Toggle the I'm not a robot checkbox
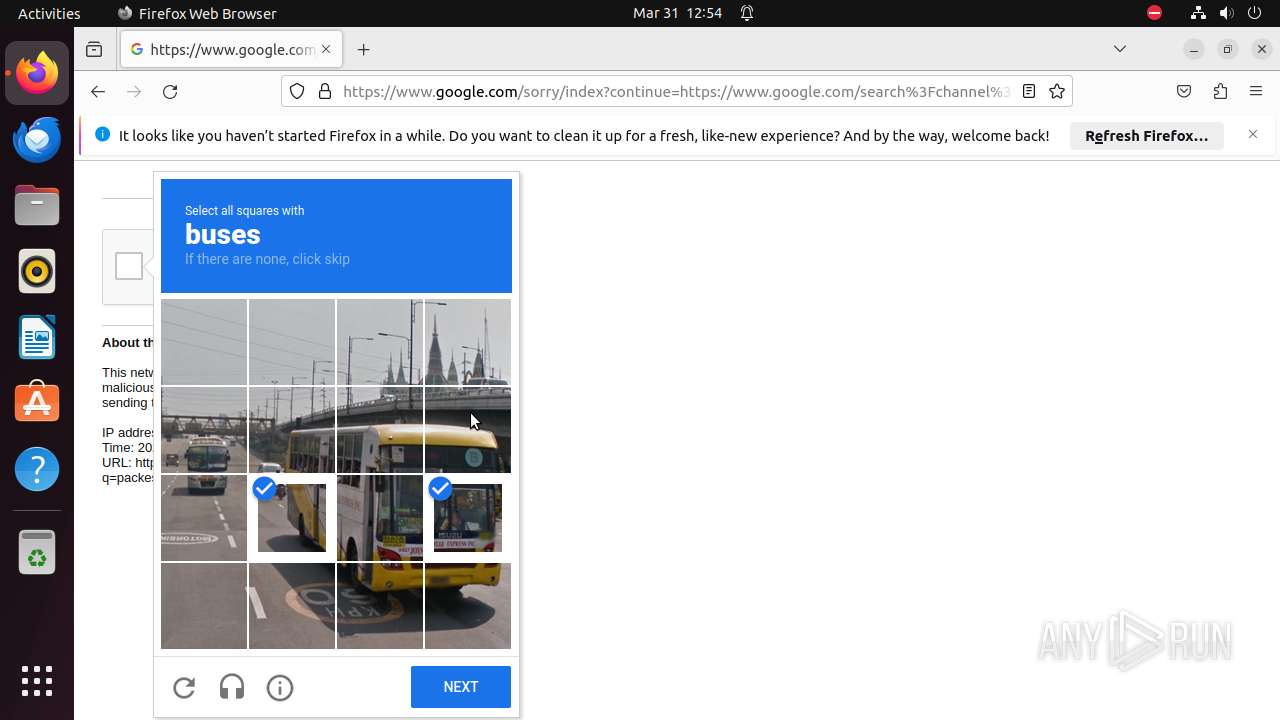 pyautogui.click(x=128, y=266)
